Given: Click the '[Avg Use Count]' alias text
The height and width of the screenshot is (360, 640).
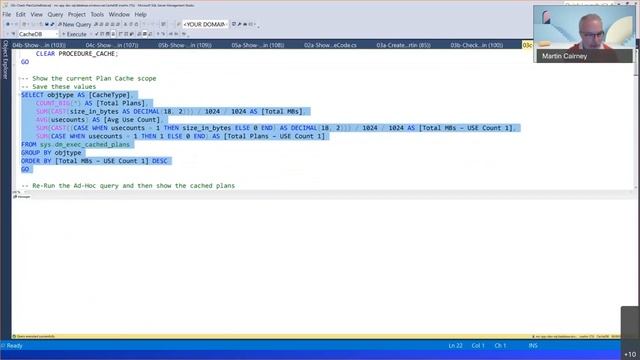Looking at the screenshot, I should (132, 120).
